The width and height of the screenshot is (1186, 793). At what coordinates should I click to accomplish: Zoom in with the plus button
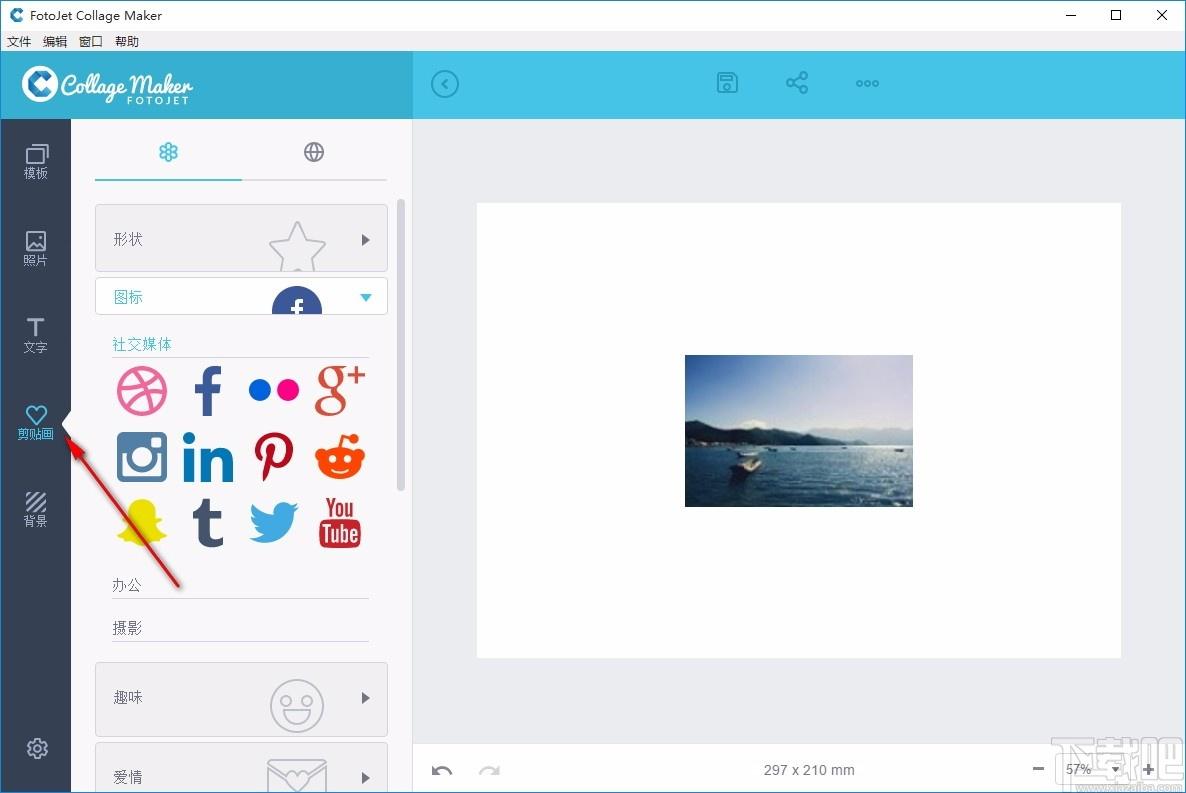tap(1148, 769)
